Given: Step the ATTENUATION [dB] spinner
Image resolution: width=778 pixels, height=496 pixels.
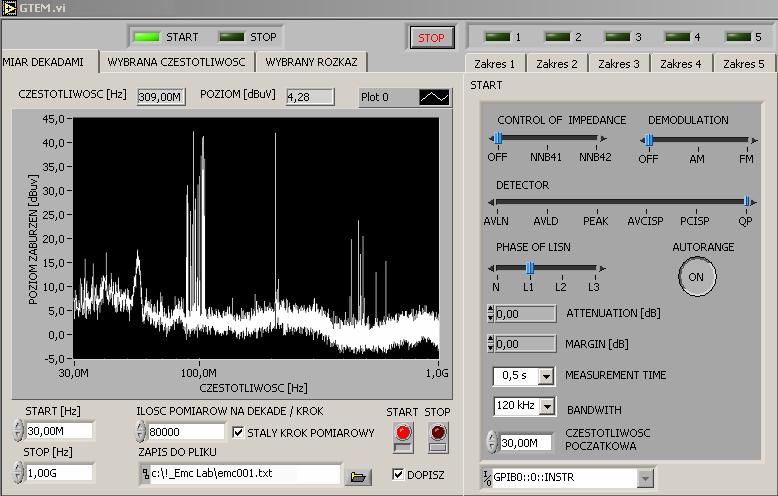Looking at the screenshot, I should [491, 313].
